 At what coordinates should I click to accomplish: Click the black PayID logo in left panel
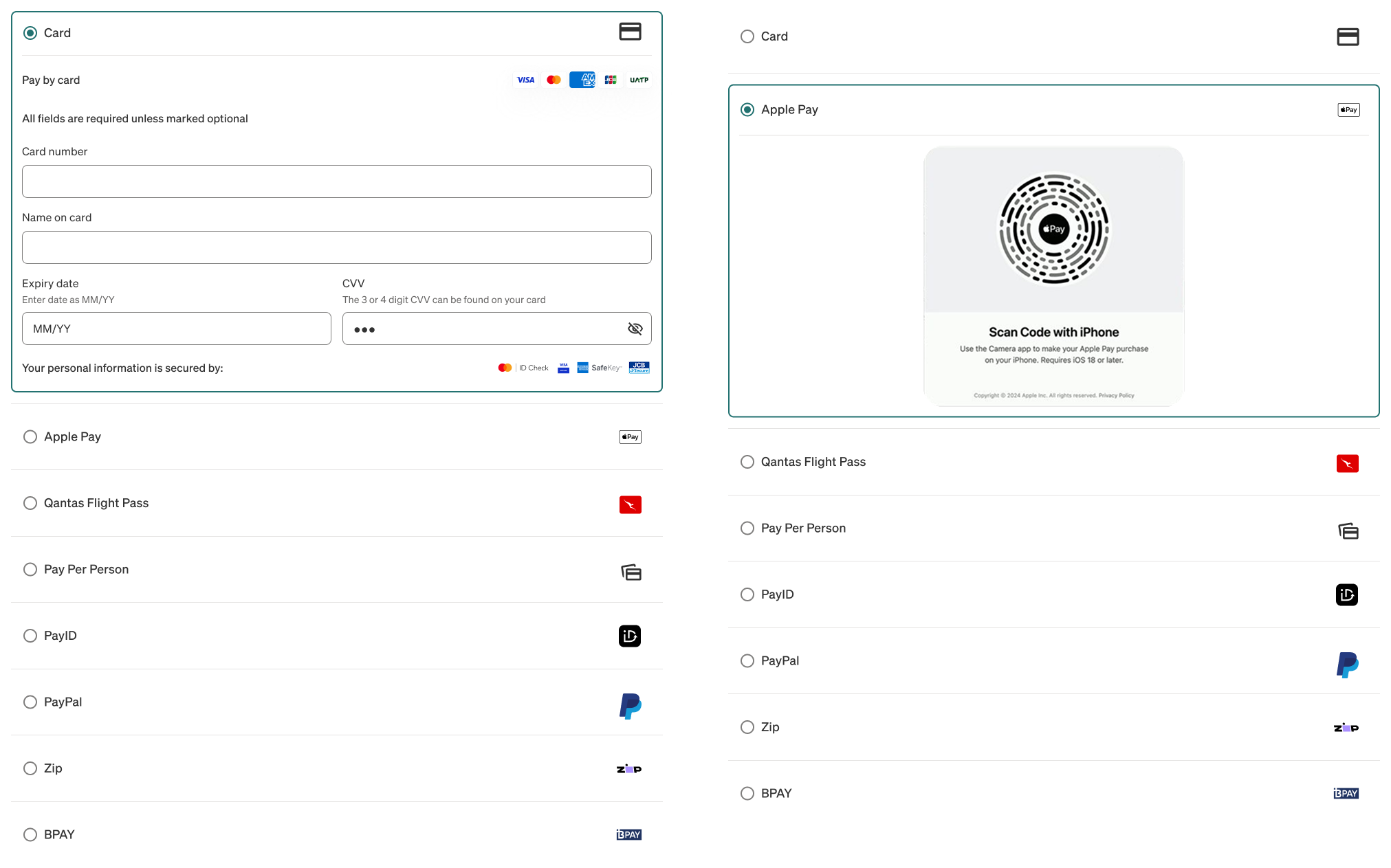pos(630,636)
